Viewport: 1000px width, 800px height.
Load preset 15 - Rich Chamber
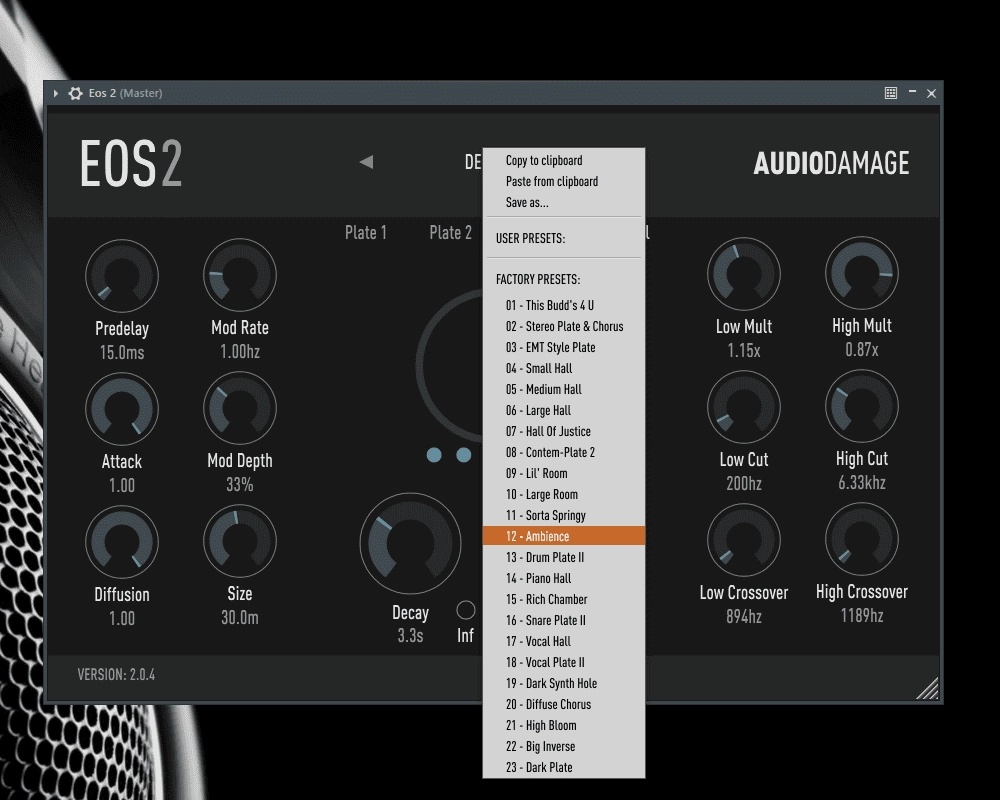[x=564, y=599]
